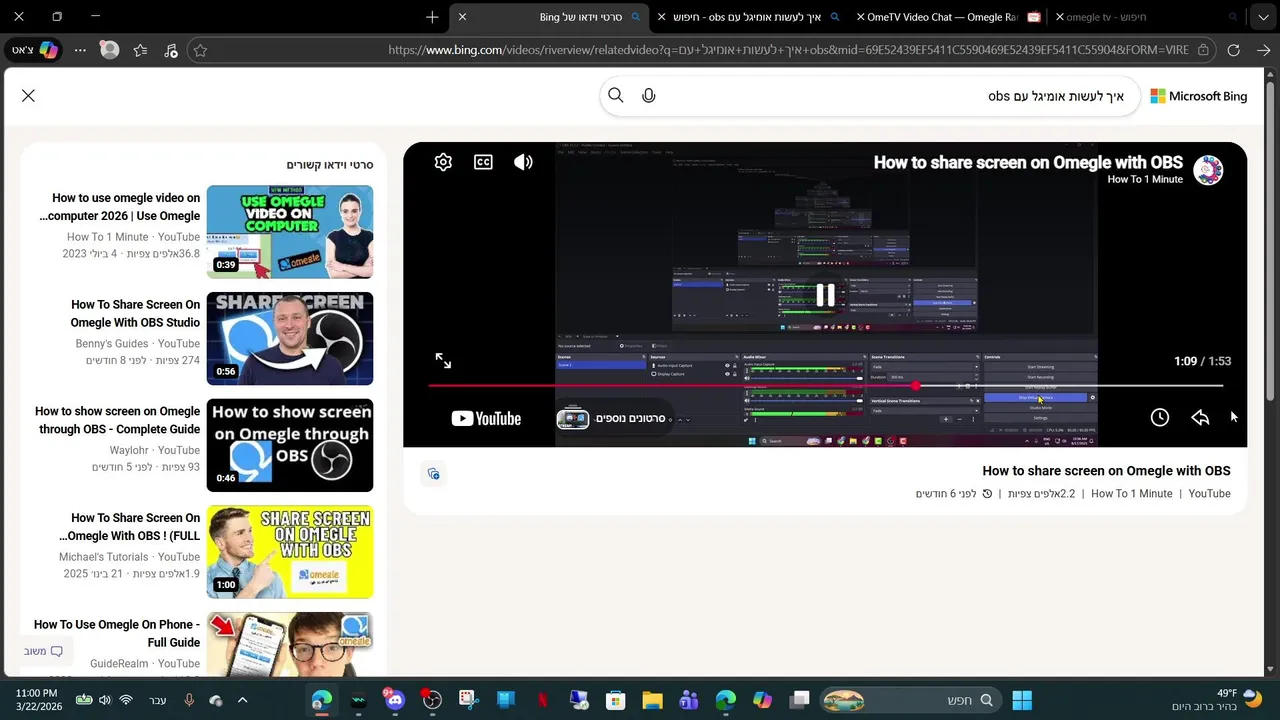1280x720 pixels.
Task: Open the media control icon in toolbar
Action: point(170,50)
